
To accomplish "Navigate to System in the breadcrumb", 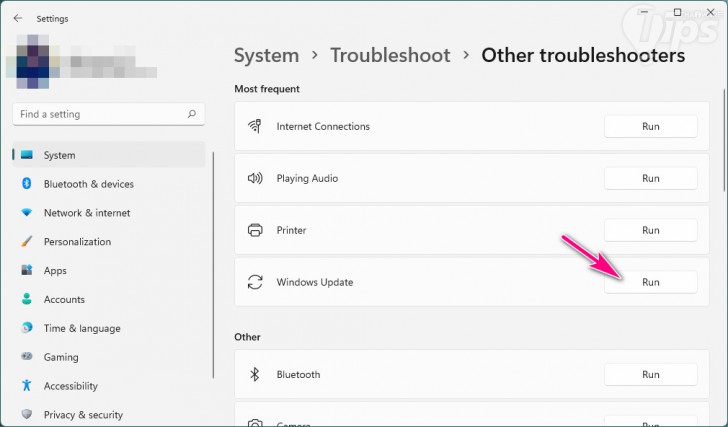I will click(266, 55).
